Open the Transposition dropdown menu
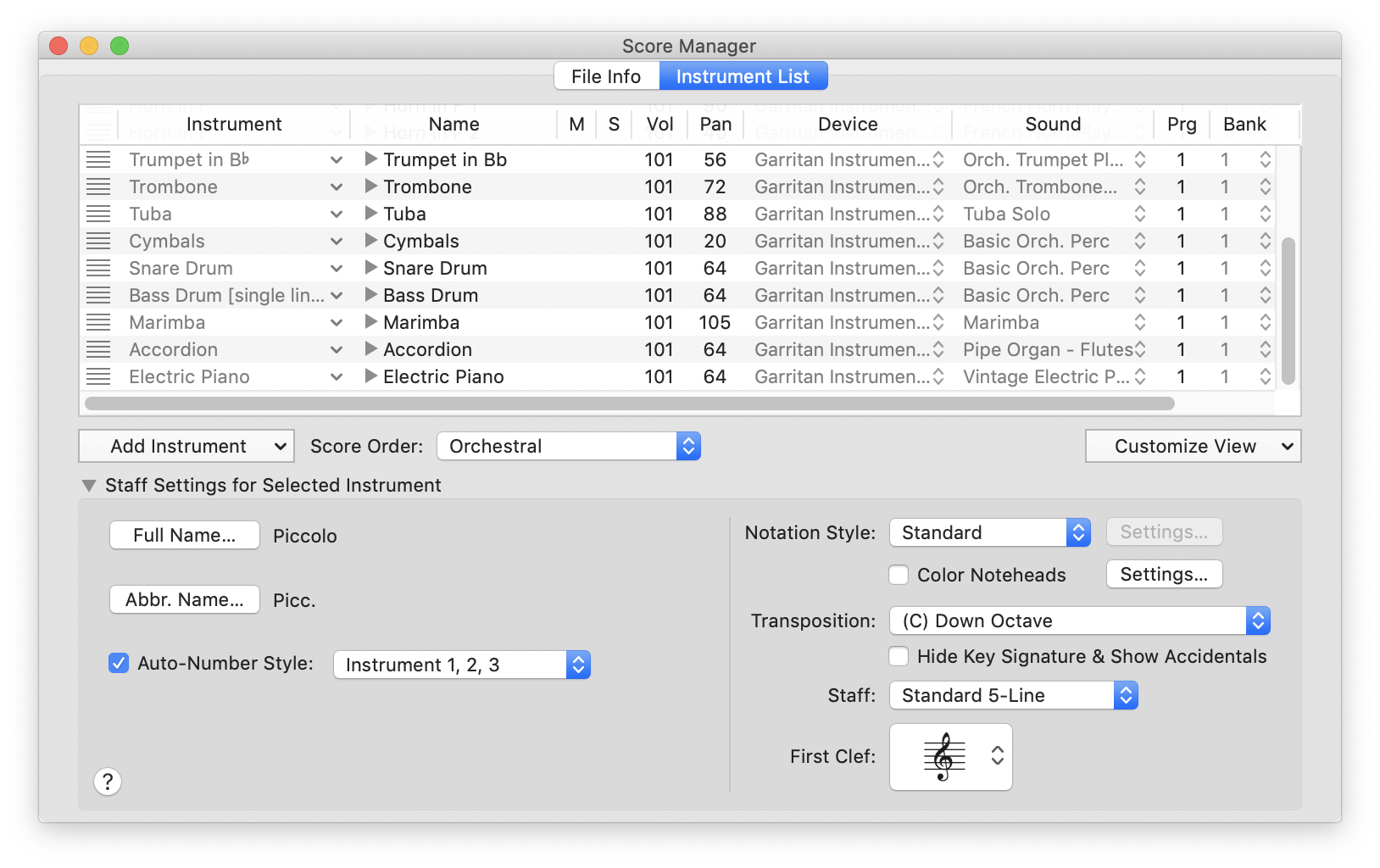 pyautogui.click(x=1079, y=620)
